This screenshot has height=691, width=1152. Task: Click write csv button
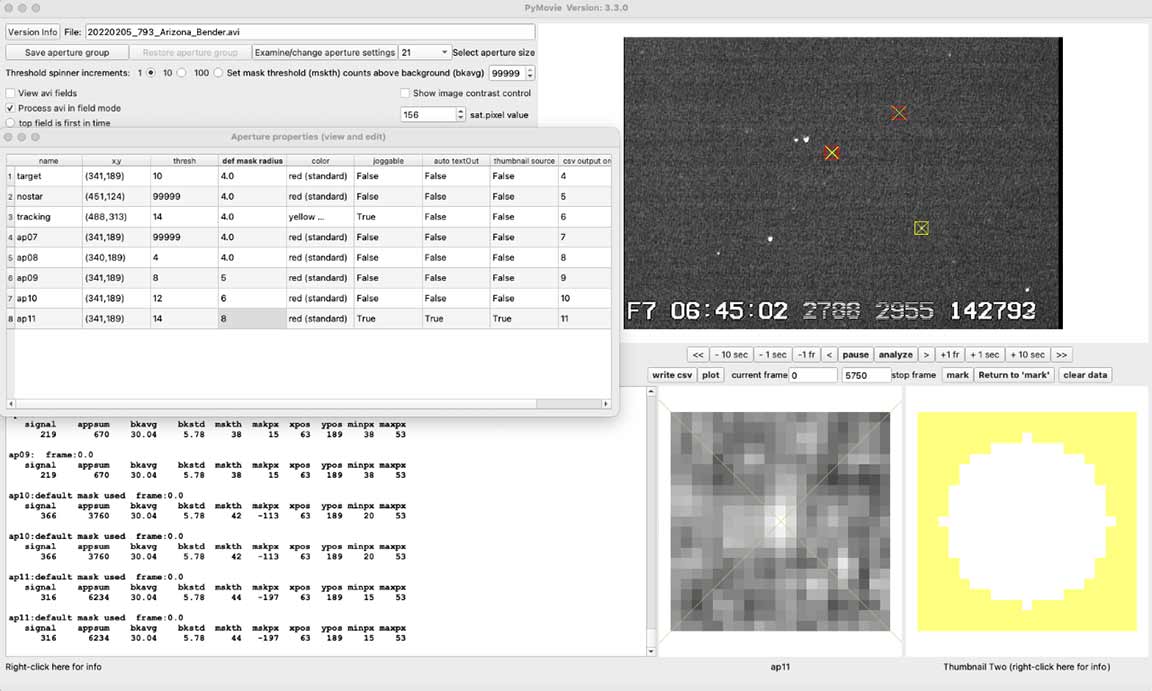672,375
